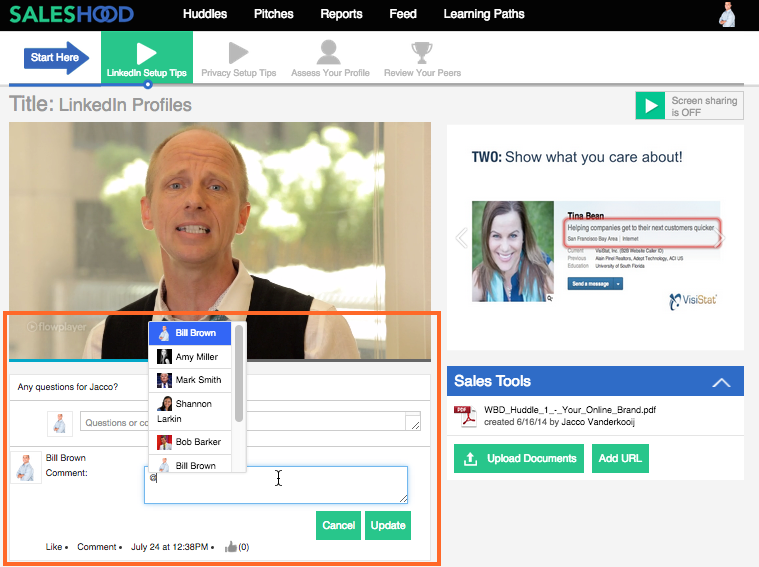Click the Update button
Screen dimensions: 759x567
point(388,525)
